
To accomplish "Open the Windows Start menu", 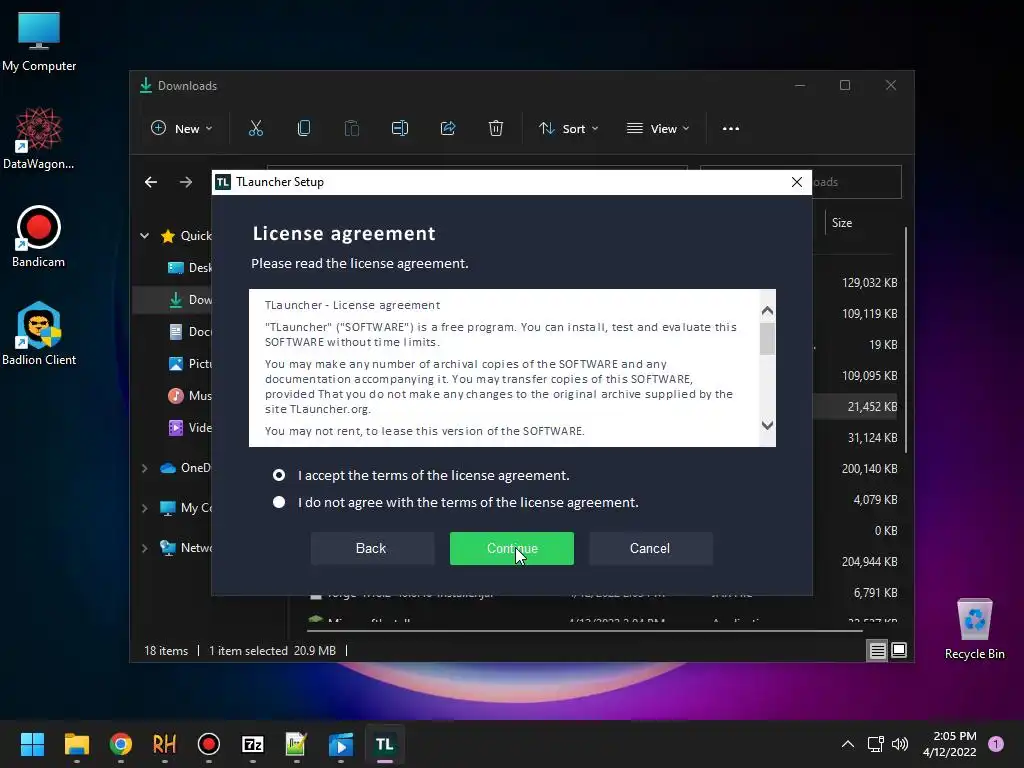I will coord(32,744).
